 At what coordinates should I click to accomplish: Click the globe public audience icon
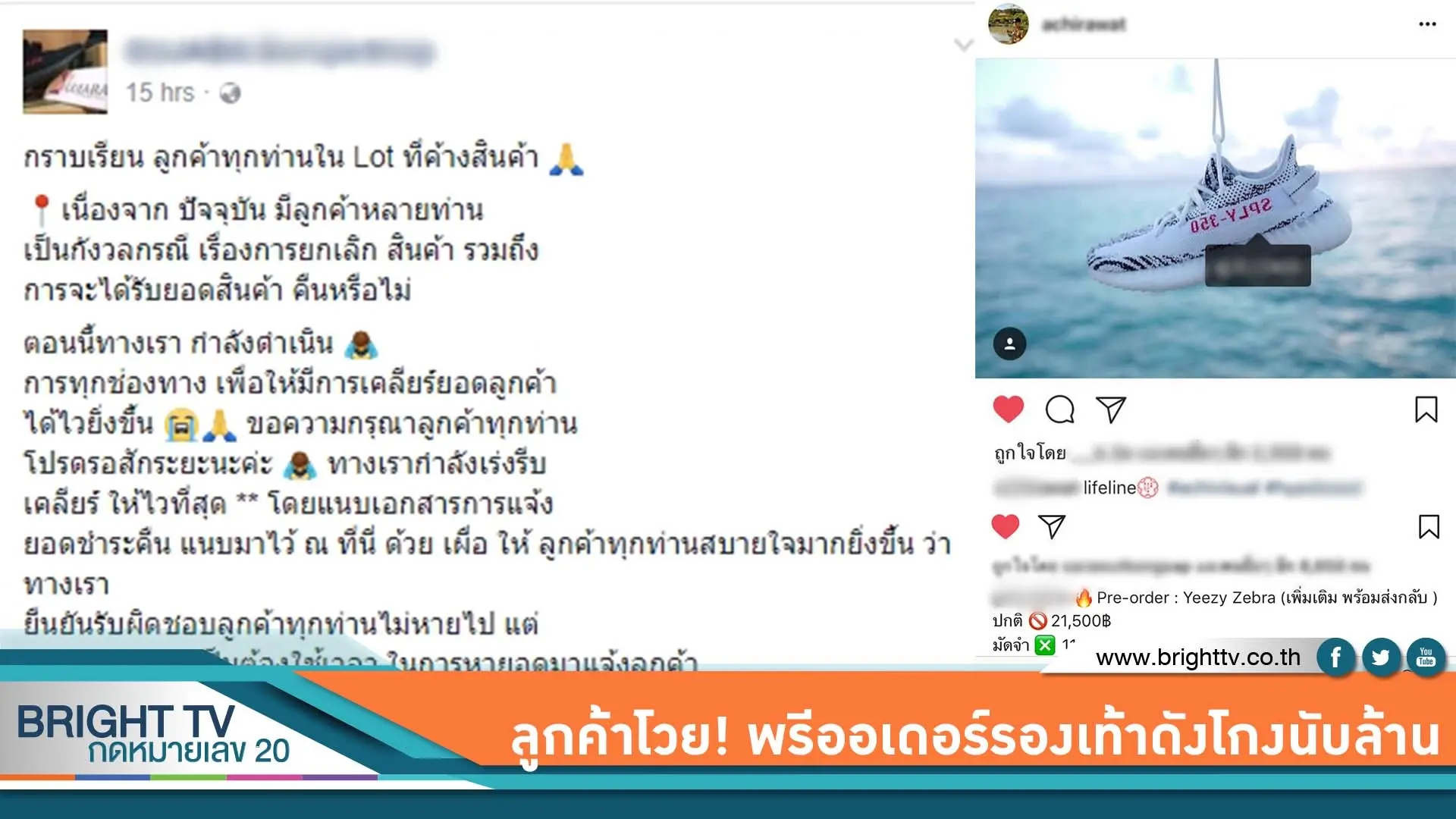230,93
